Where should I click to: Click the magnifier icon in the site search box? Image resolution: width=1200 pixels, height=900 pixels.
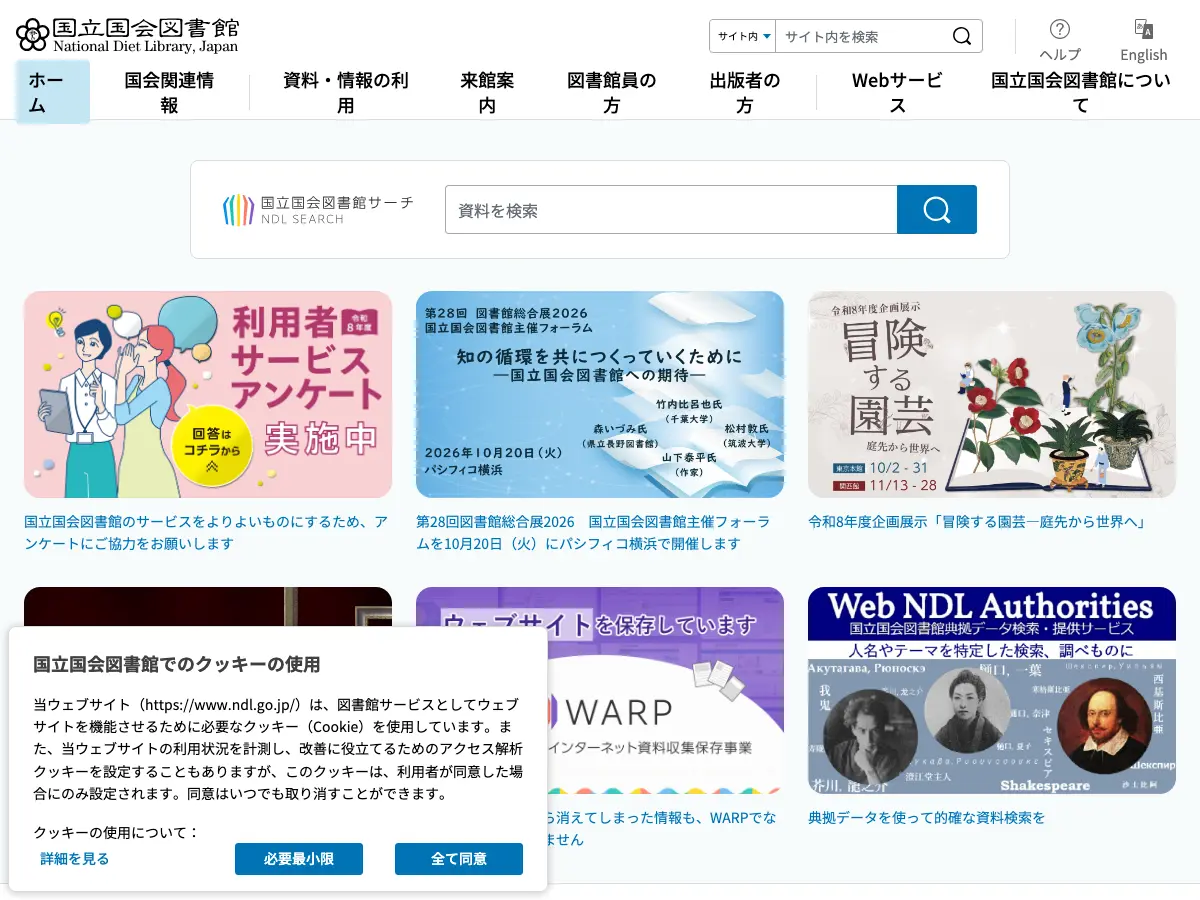962,36
